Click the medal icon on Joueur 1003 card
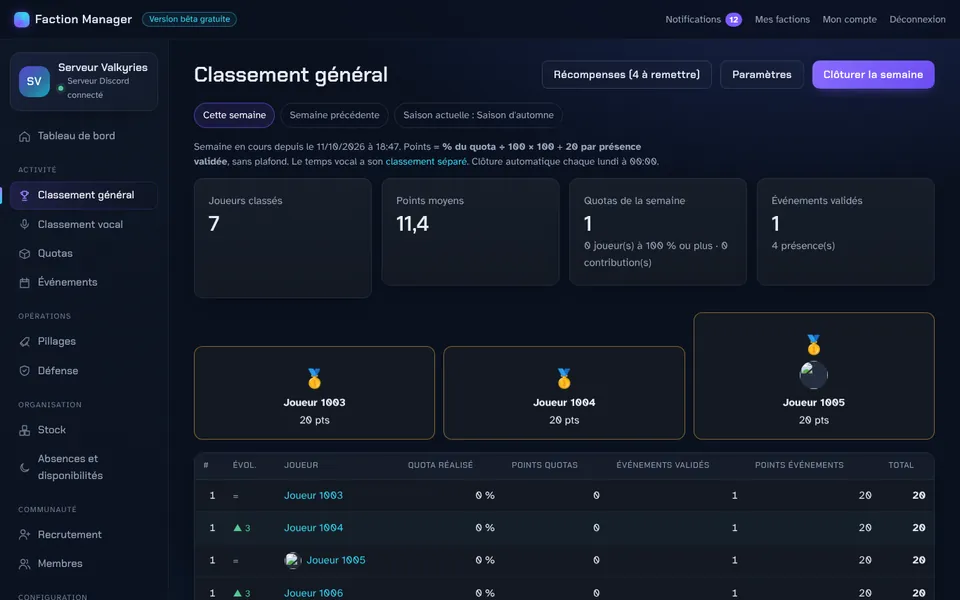Image resolution: width=960 pixels, height=600 pixels. point(314,378)
